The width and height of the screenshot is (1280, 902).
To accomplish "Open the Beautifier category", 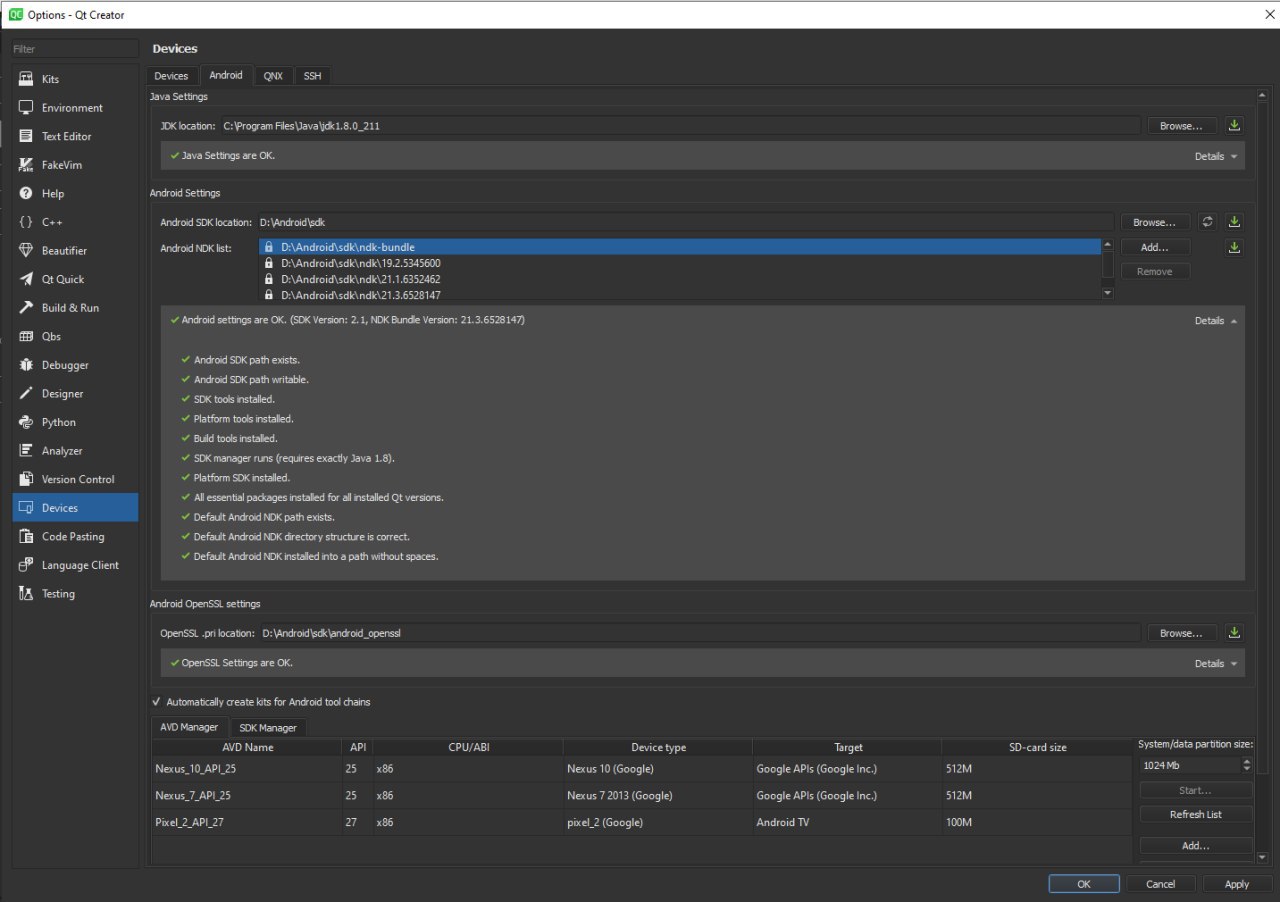I will [x=75, y=251].
